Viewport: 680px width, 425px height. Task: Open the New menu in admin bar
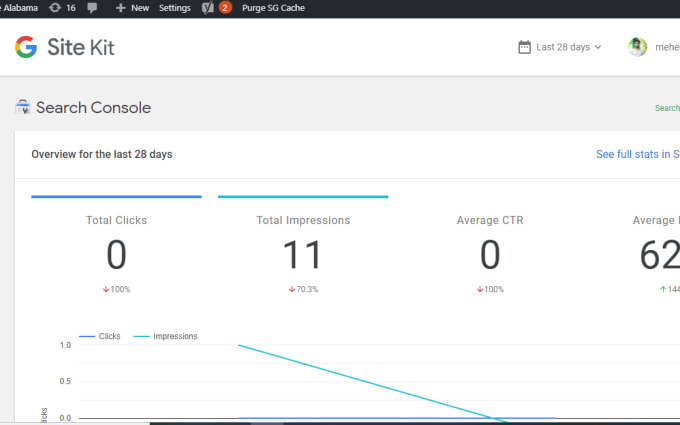click(x=132, y=8)
